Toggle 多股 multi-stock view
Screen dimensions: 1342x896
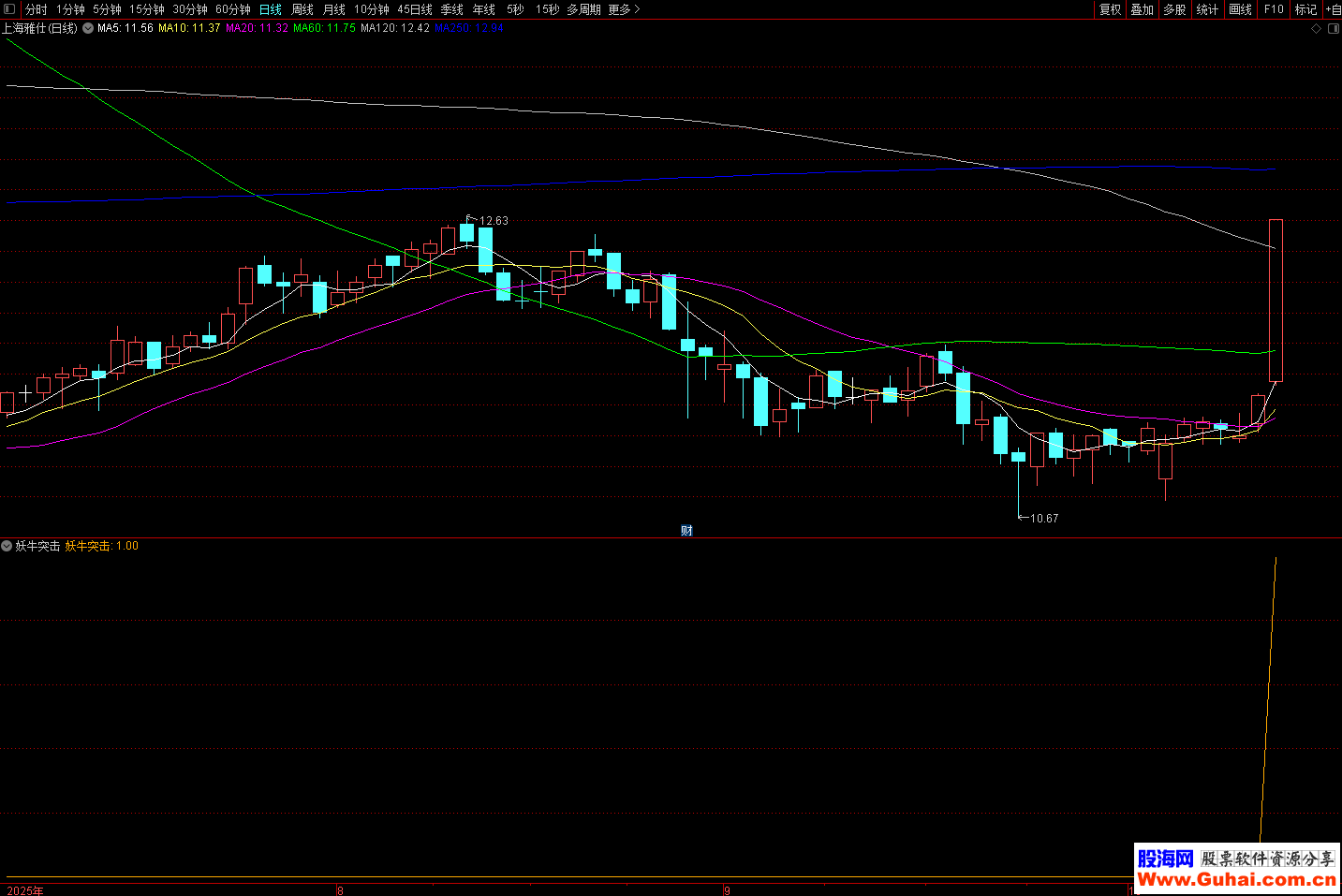[1174, 9]
